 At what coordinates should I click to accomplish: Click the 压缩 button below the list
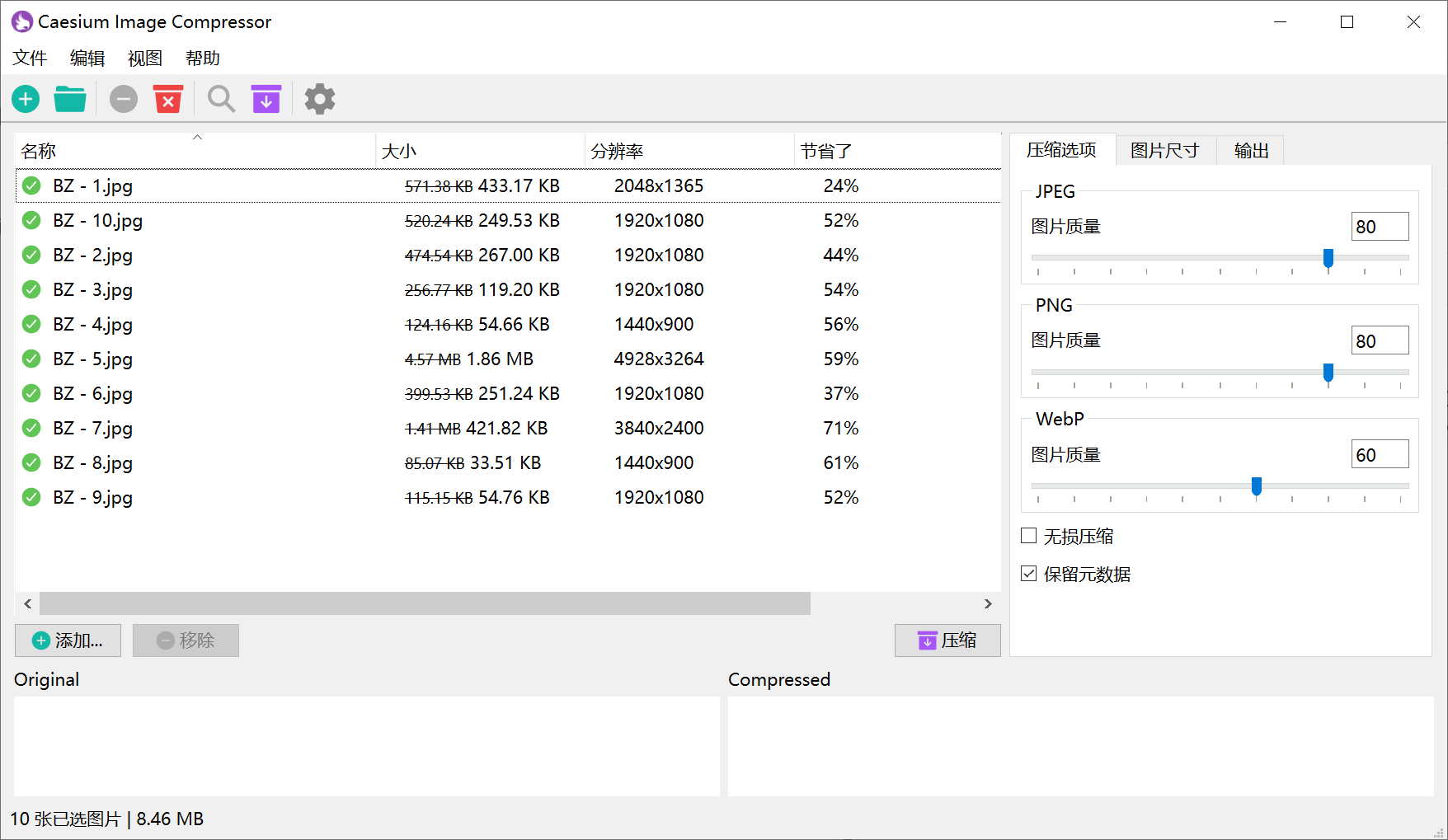coord(947,641)
